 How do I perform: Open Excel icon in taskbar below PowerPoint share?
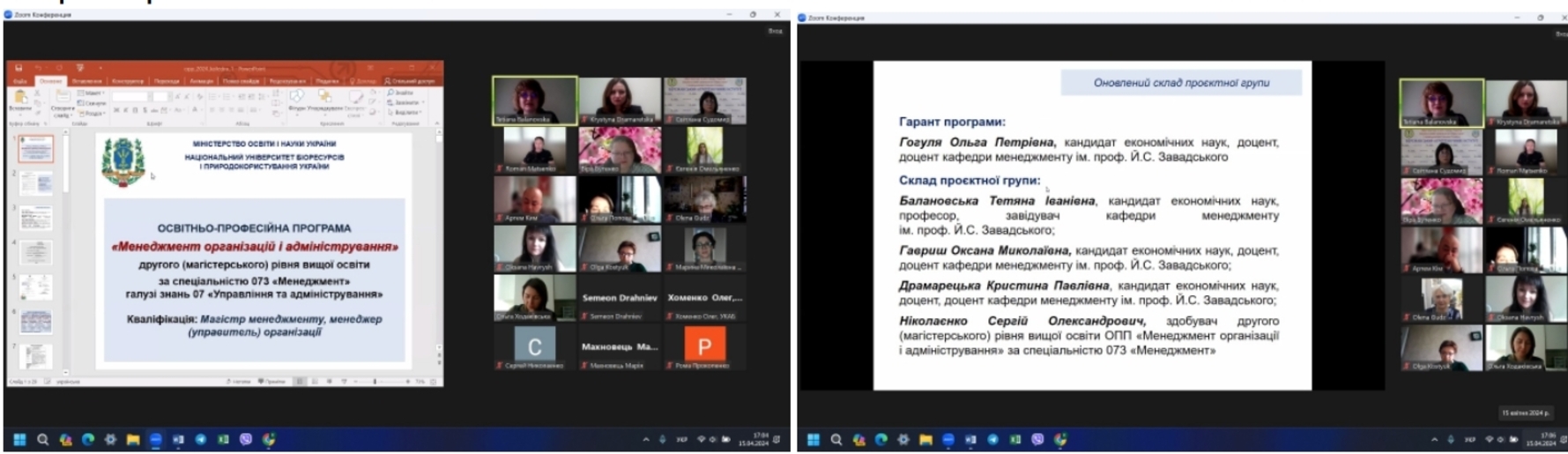[x=223, y=439]
